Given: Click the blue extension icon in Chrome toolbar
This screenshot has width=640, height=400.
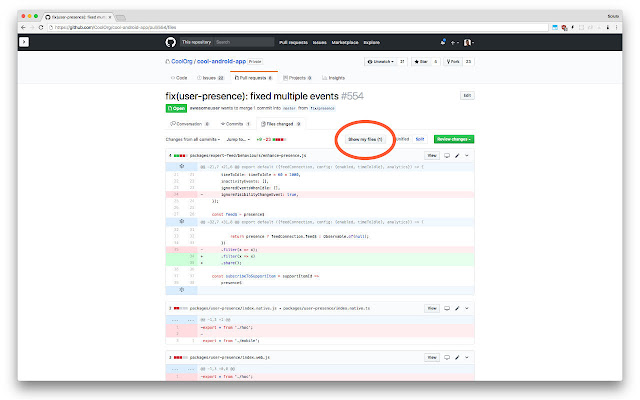Looking at the screenshot, I should (555, 27).
